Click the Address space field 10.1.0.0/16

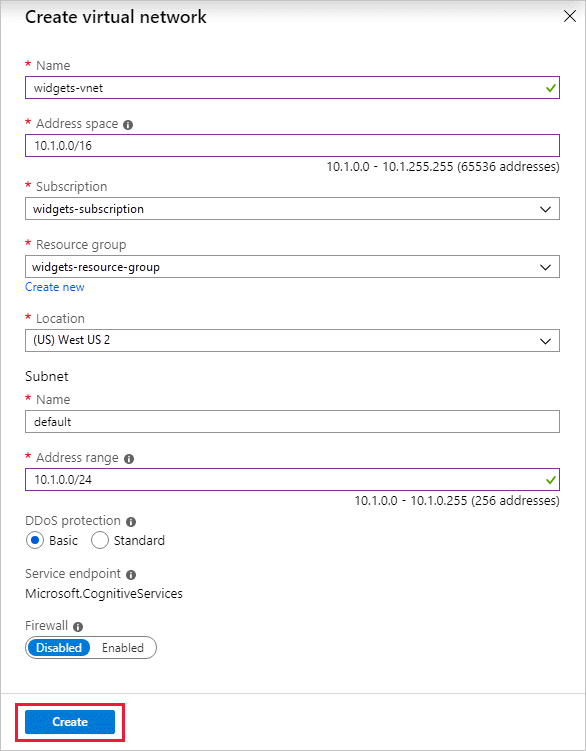tap(292, 146)
